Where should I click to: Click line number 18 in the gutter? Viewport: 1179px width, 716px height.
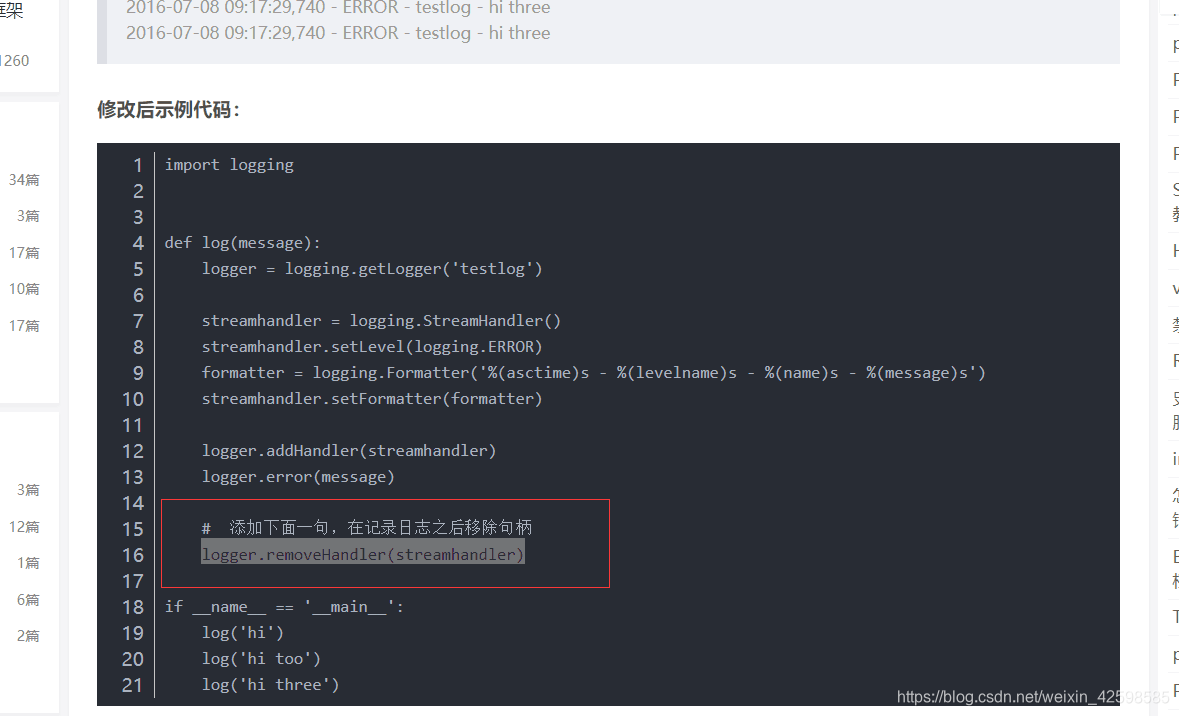tap(132, 608)
